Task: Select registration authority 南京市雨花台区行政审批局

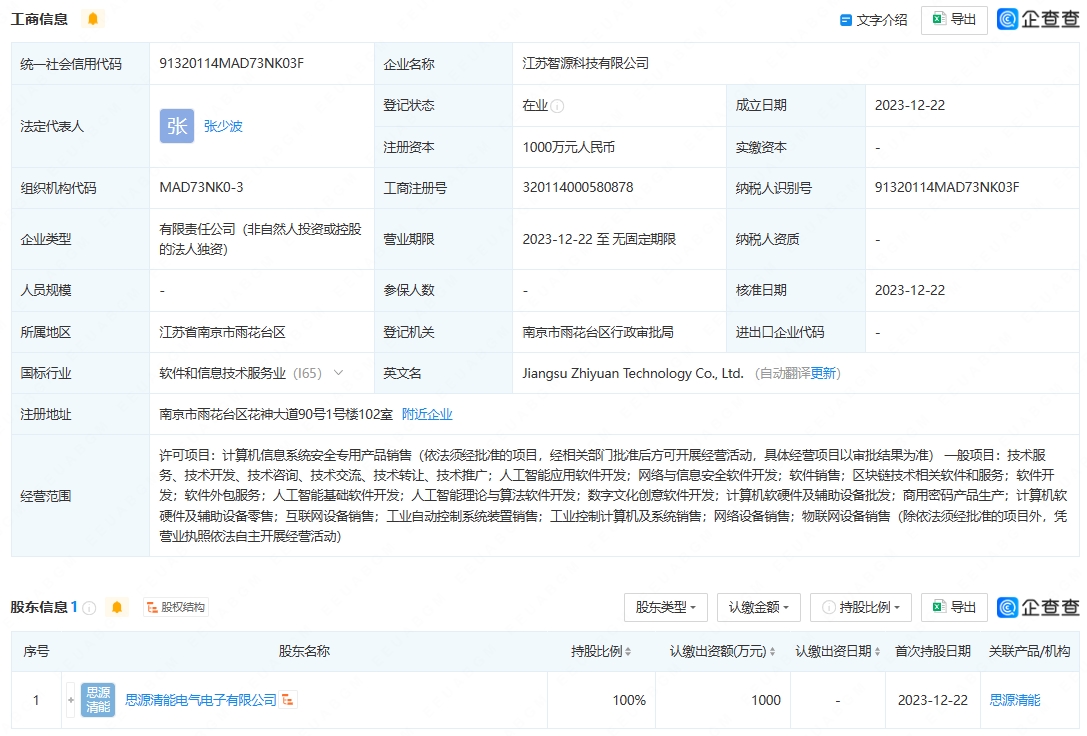Action: 598,332
